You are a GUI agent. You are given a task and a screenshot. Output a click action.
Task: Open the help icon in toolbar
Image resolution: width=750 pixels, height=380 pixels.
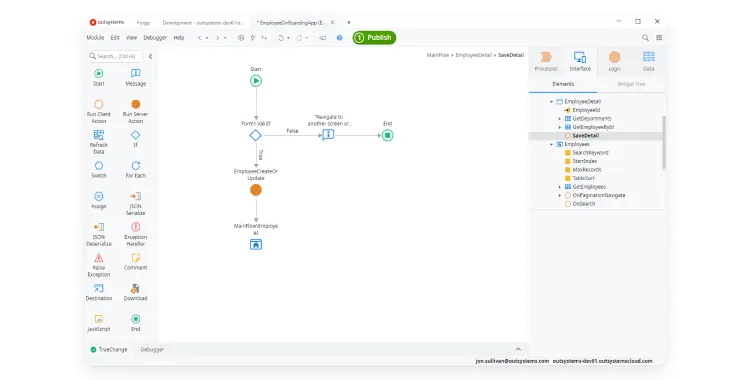[339, 37]
